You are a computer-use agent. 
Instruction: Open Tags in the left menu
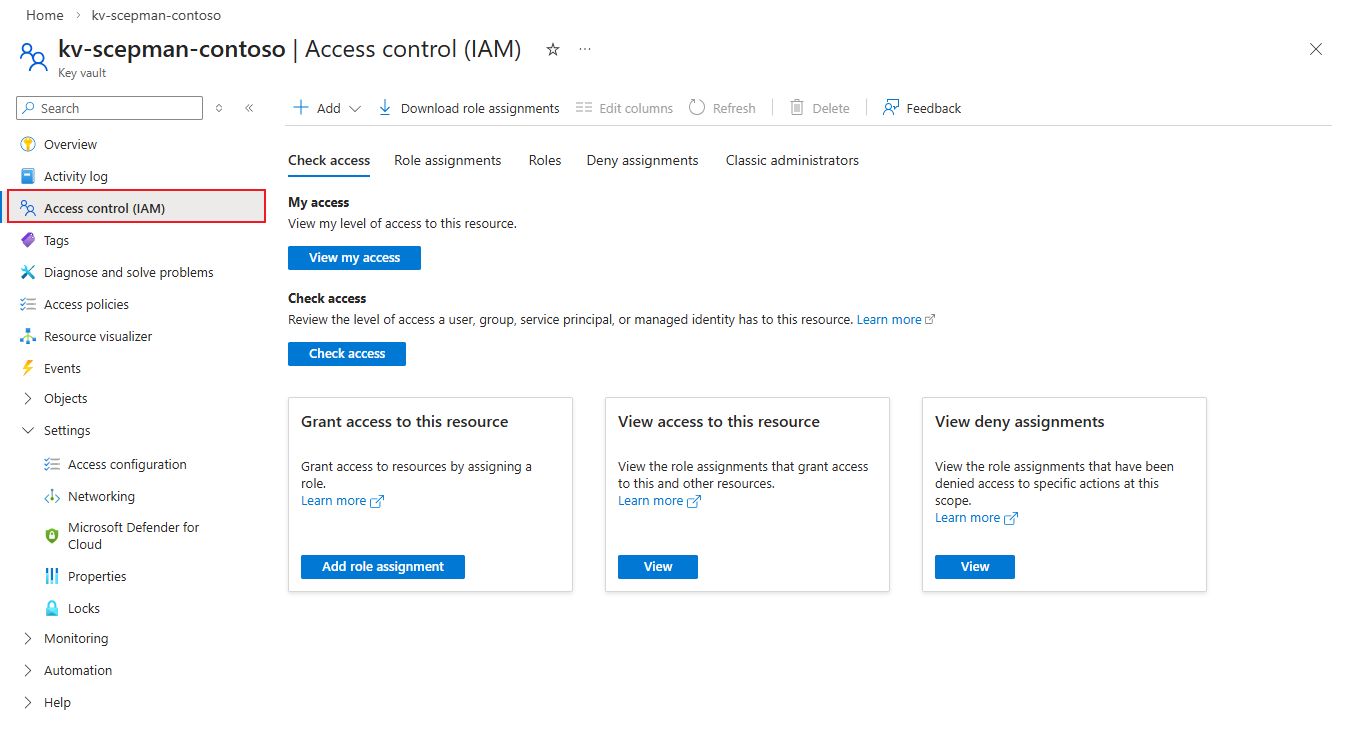pos(56,240)
